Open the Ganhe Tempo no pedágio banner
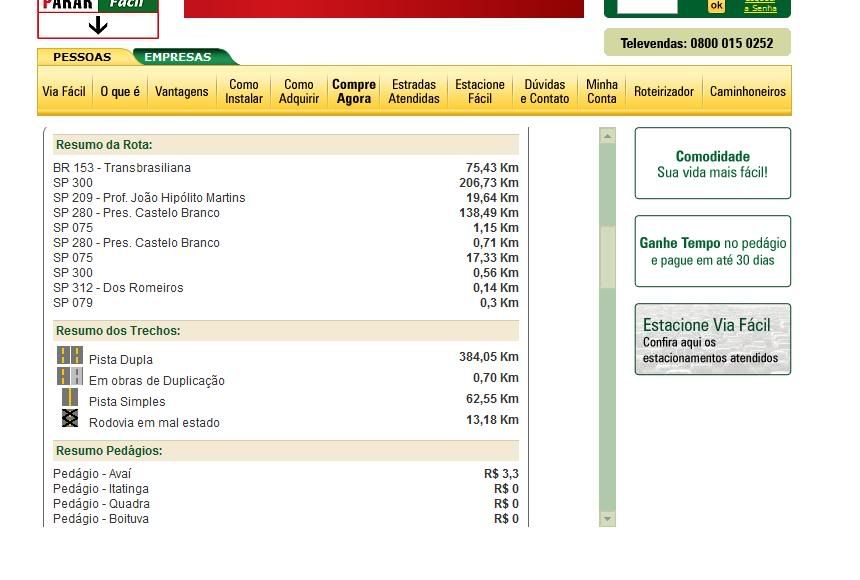This screenshot has width=860, height=580. [x=712, y=251]
